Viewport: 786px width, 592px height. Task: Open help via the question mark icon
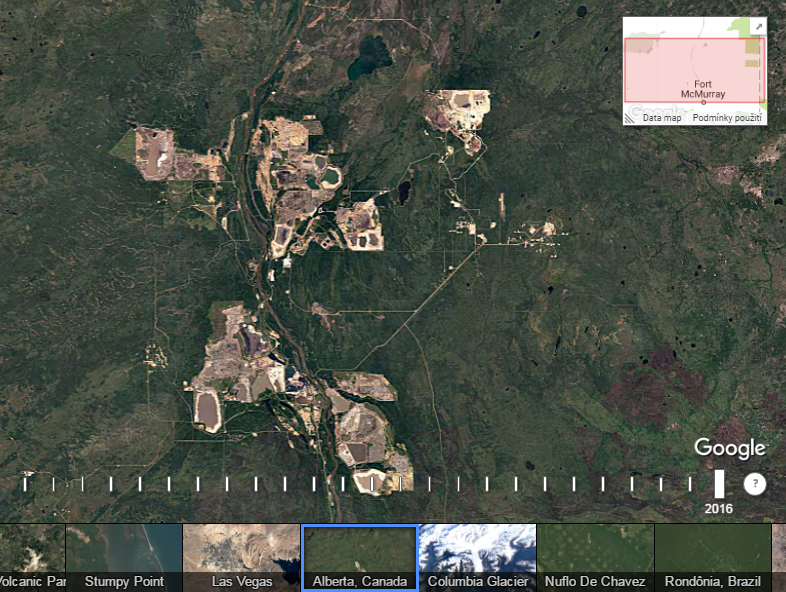(754, 484)
